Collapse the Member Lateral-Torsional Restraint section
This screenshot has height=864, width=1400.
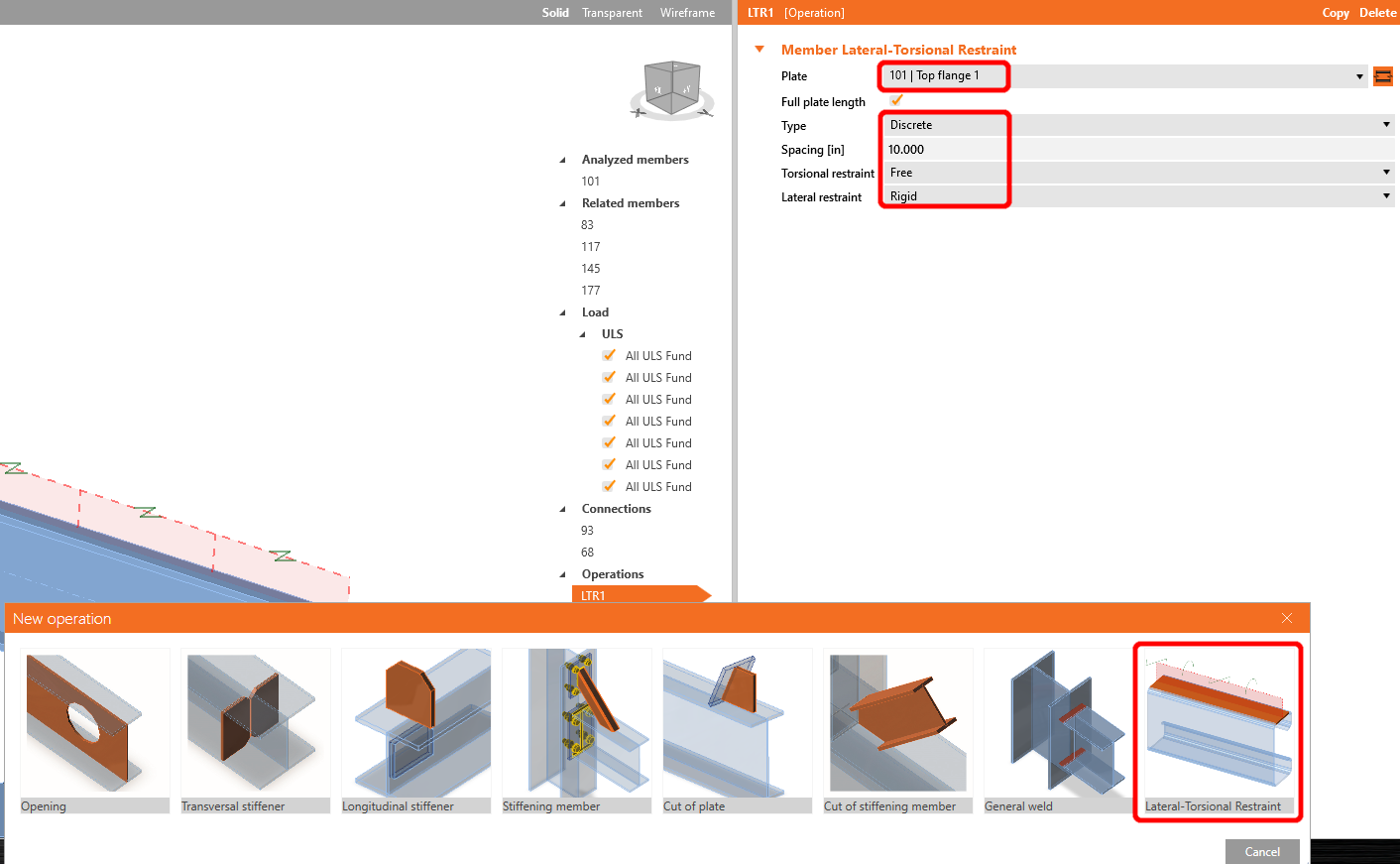click(759, 49)
